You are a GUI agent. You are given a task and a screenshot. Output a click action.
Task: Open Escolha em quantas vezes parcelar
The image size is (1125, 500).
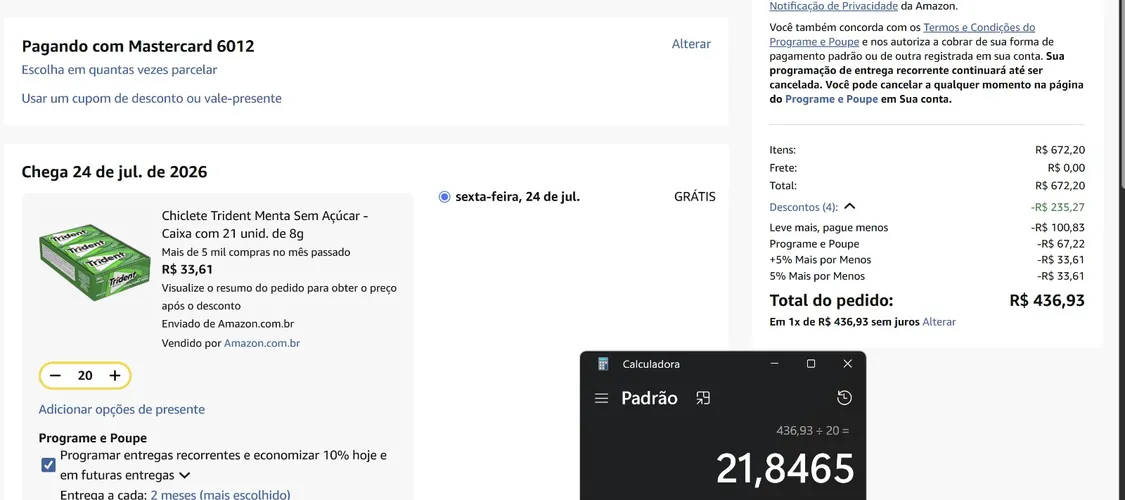[x=119, y=70]
